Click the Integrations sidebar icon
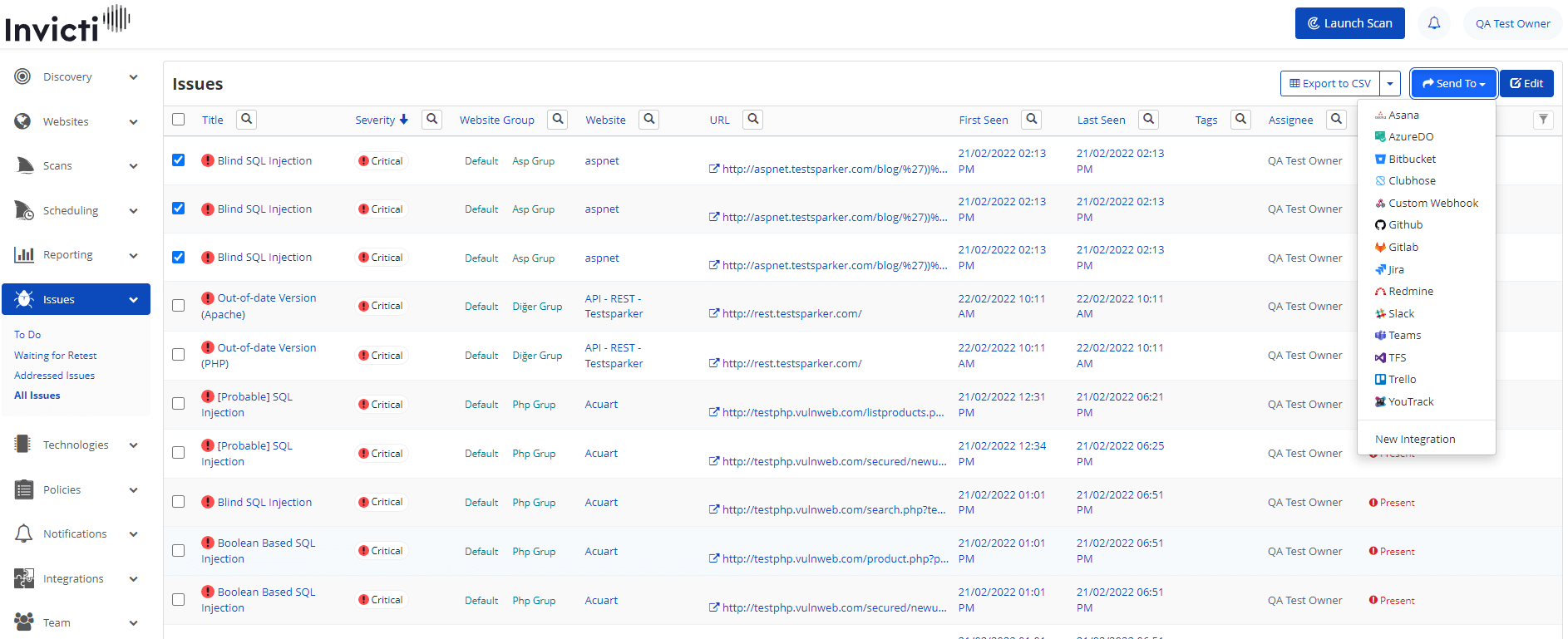The height and width of the screenshot is (639, 1568). point(24,578)
